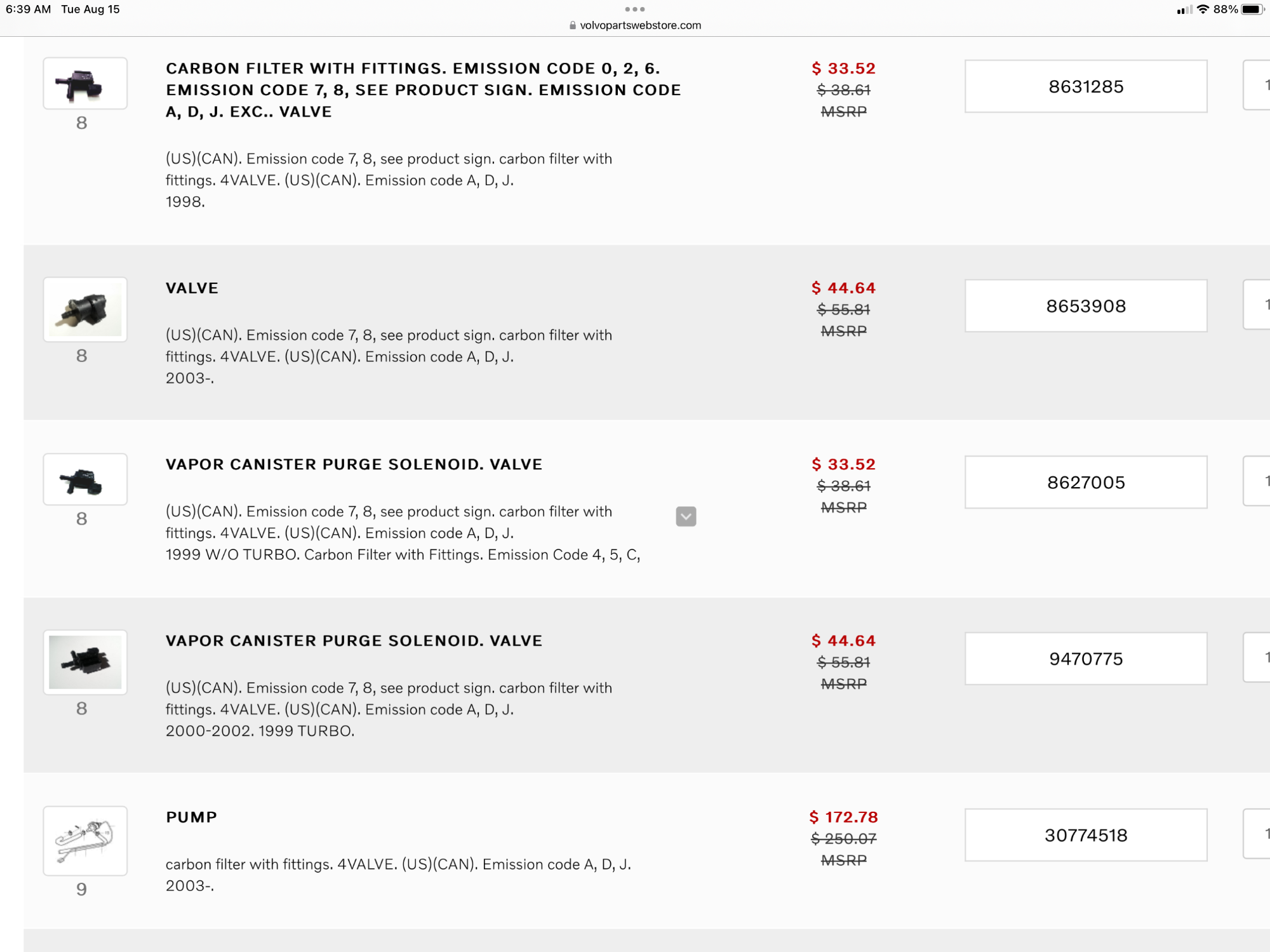Screen dimensions: 1270x952
Task: Select part number 9470775 box
Action: tap(1086, 659)
